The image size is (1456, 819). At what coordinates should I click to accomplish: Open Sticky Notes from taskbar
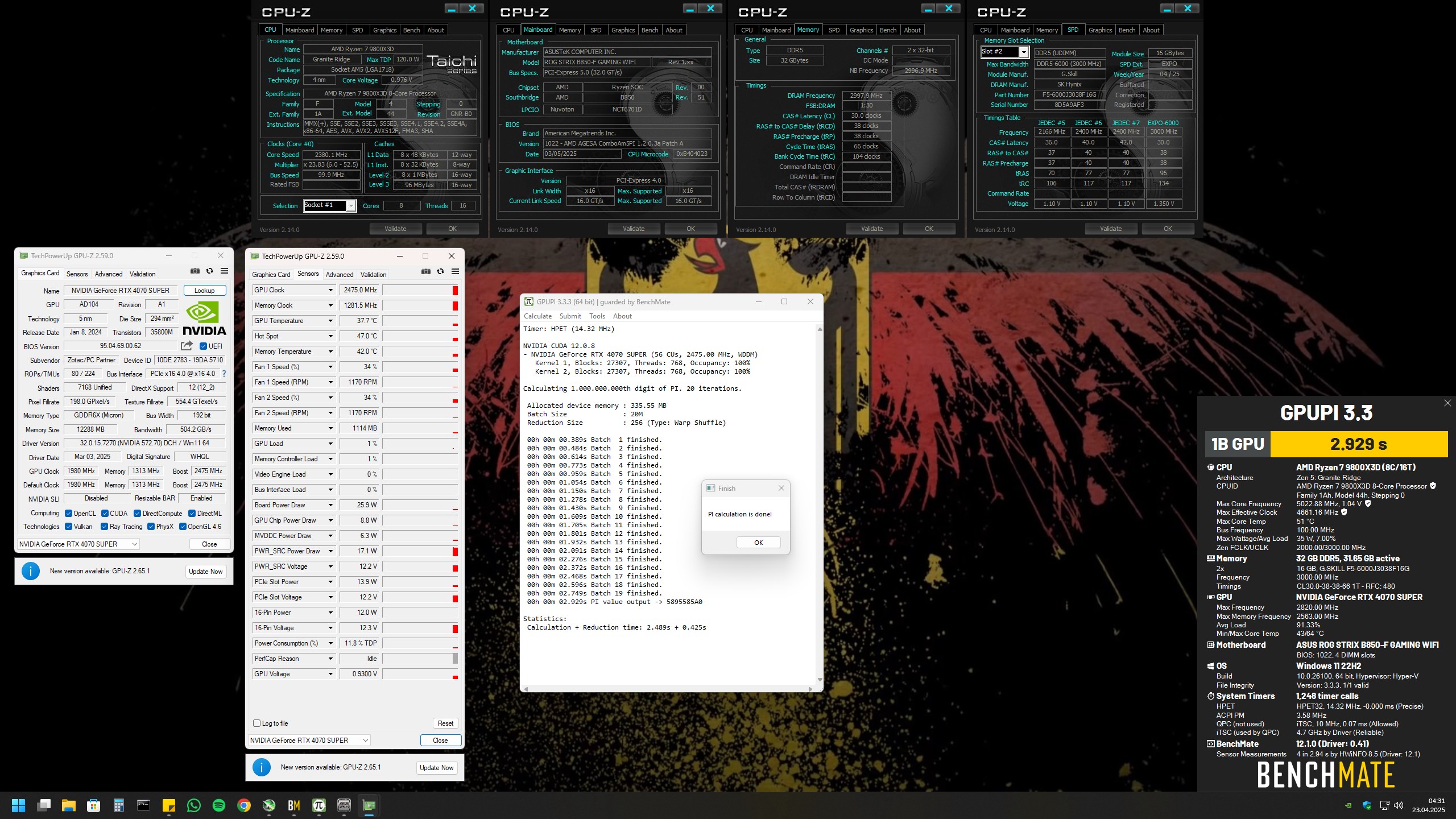point(169,805)
